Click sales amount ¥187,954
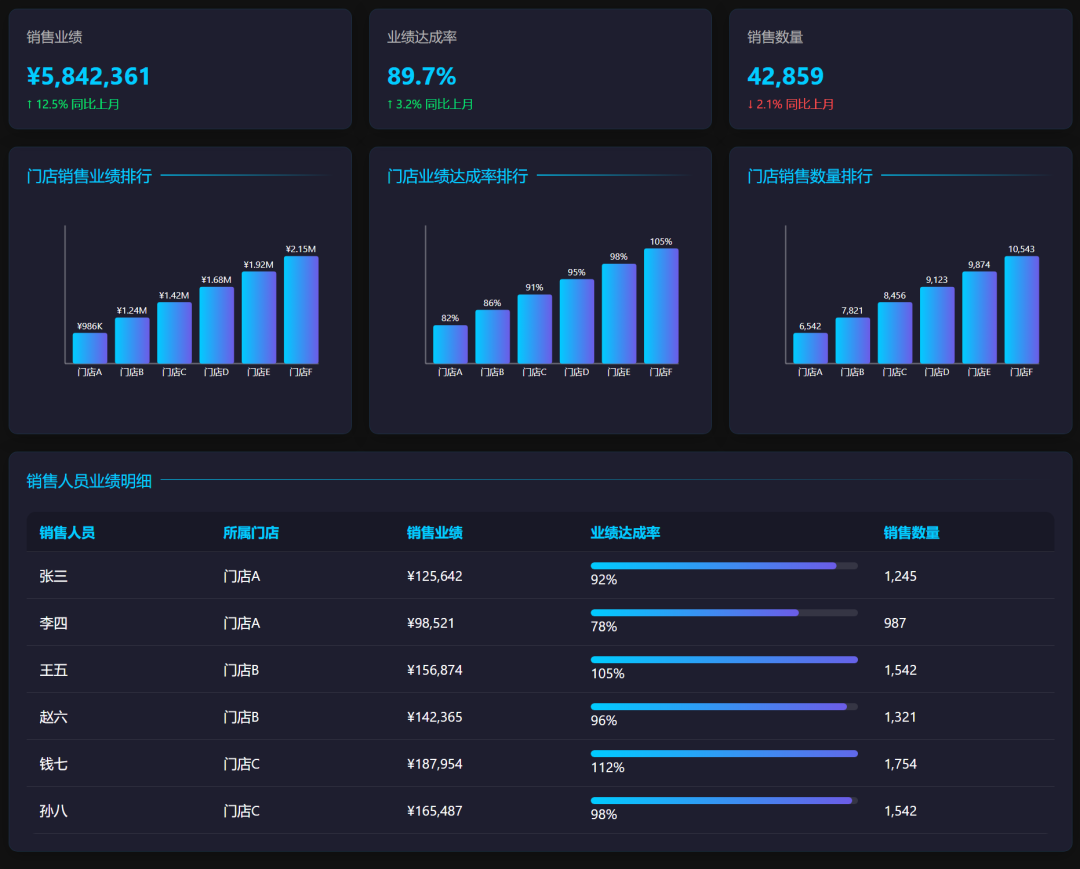This screenshot has width=1080, height=869. point(435,764)
